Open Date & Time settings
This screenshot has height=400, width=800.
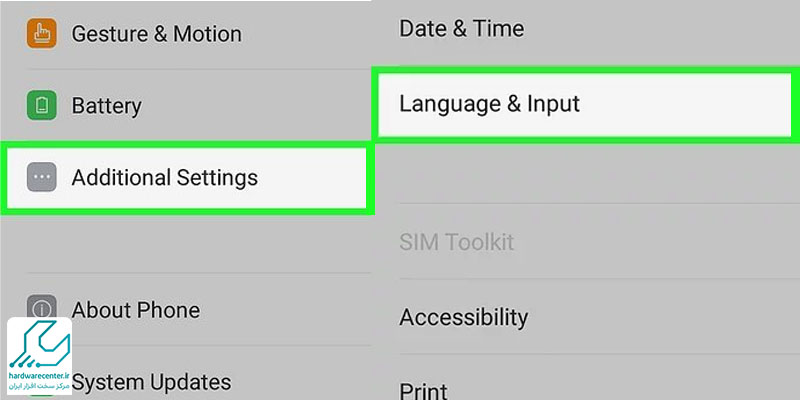point(586,29)
